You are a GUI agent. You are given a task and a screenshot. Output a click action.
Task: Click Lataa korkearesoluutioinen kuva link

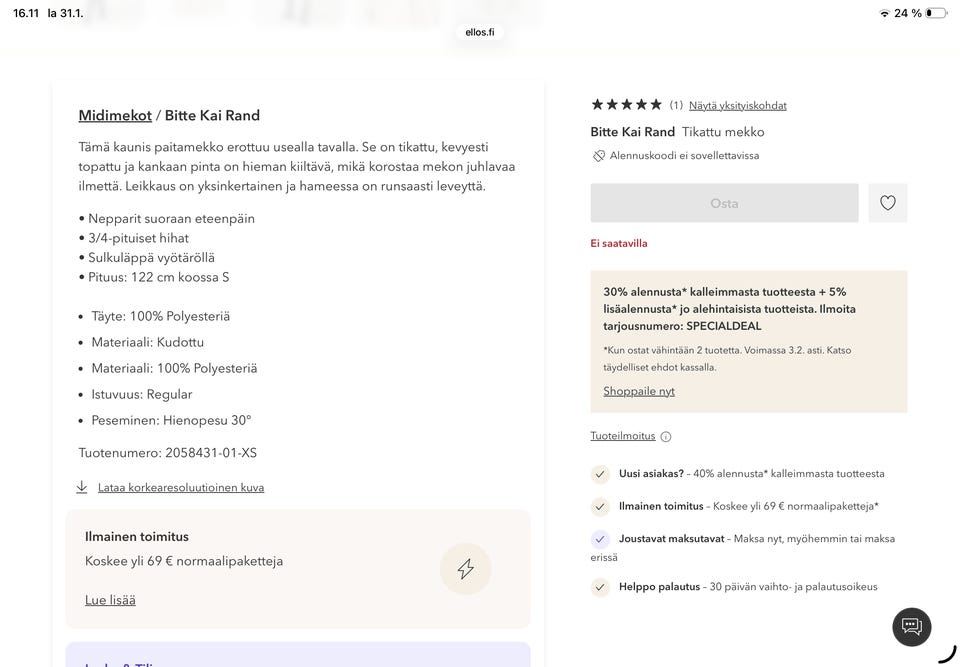tap(181, 487)
